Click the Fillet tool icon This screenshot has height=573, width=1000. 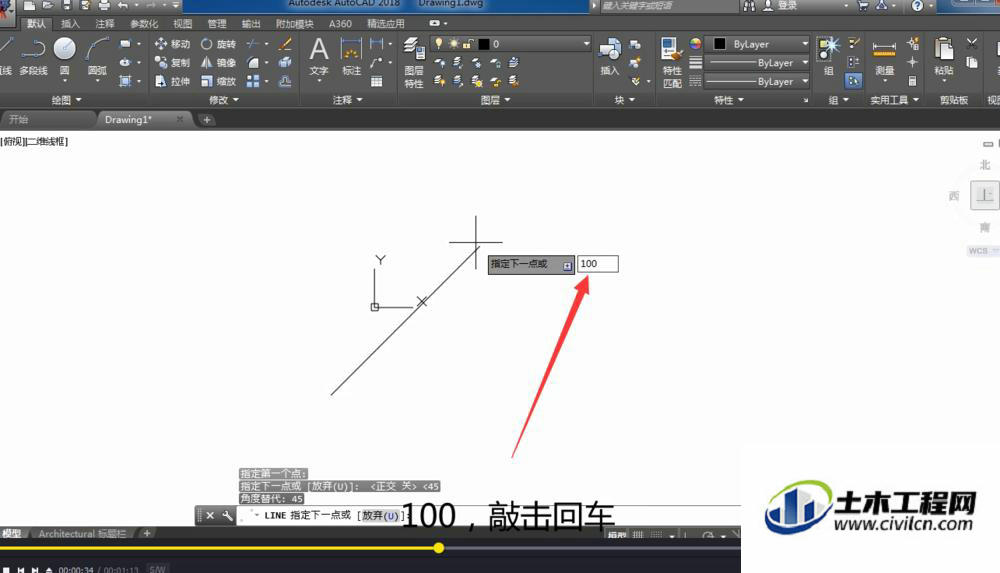pyautogui.click(x=253, y=63)
